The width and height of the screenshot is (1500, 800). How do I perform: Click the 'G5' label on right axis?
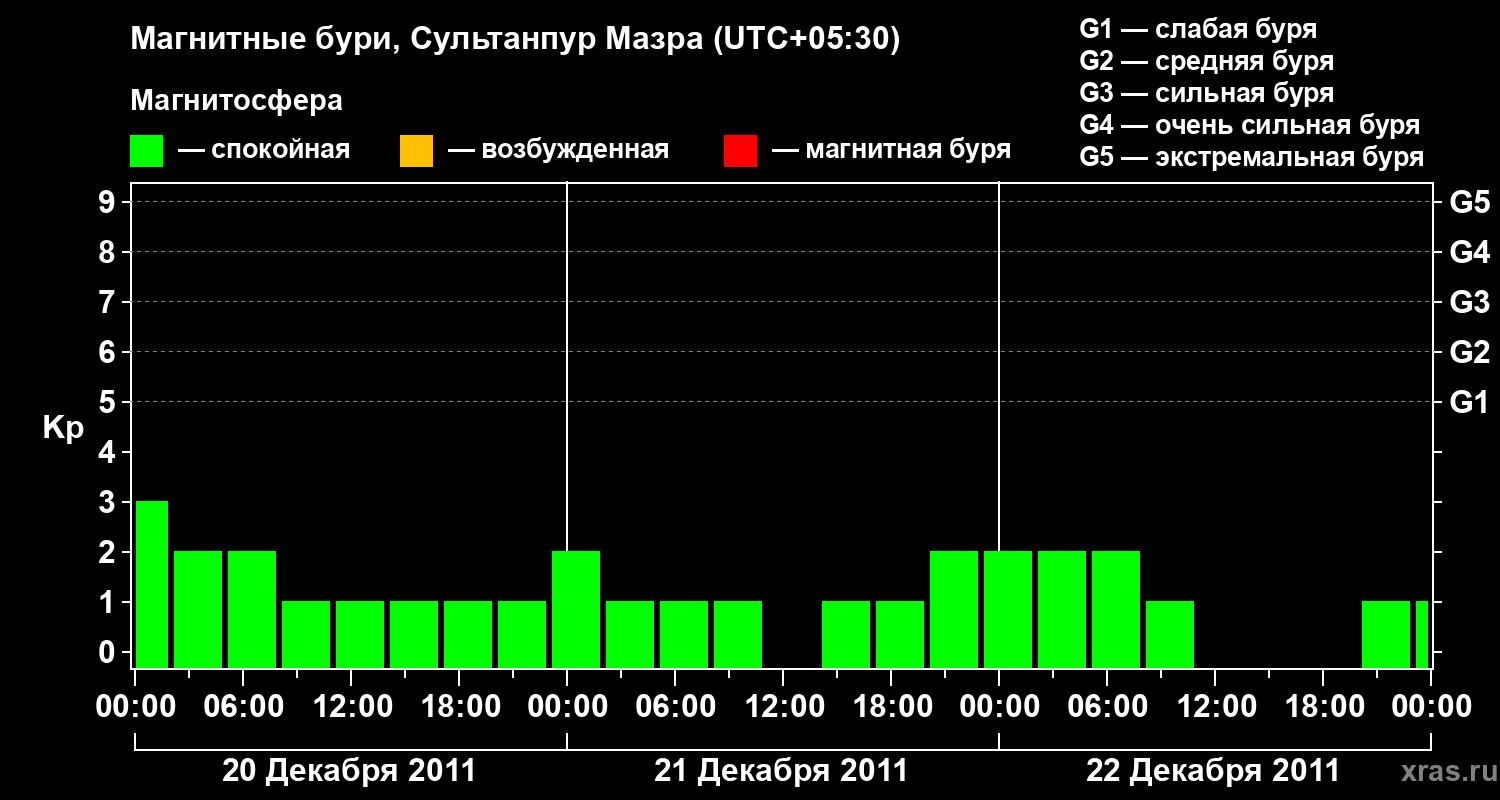1470,202
